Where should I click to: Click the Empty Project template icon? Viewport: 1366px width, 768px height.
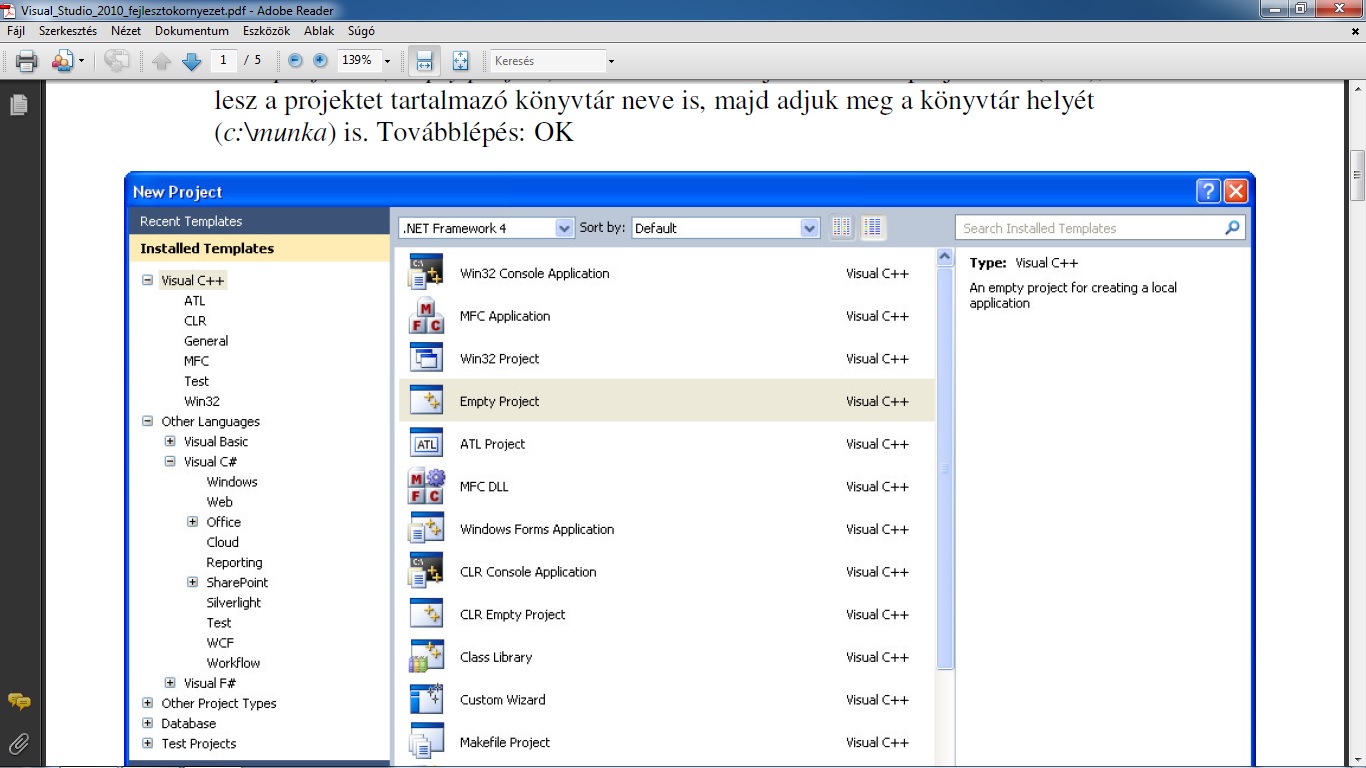[426, 401]
